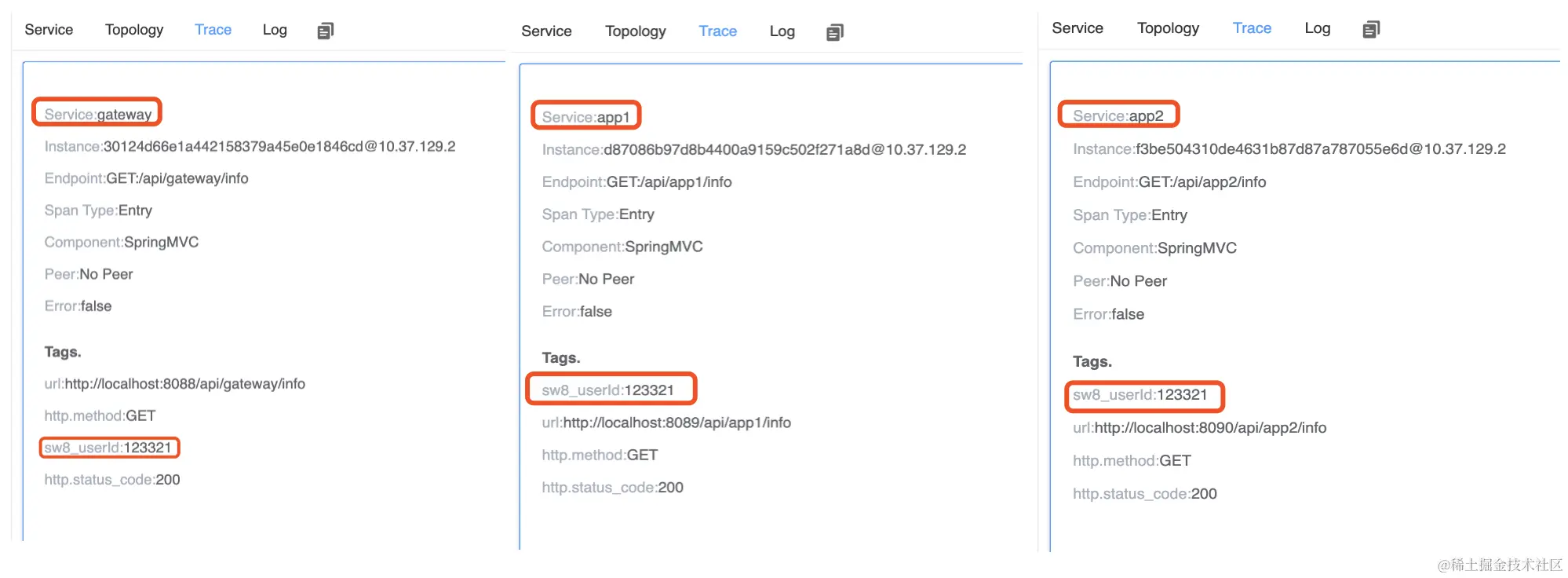
Task: Click sw8_userId:123321 in the app2 panel
Action: 1140,395
